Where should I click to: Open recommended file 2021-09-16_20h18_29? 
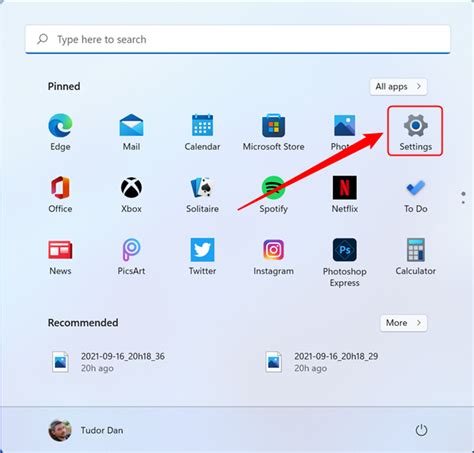coord(322,362)
